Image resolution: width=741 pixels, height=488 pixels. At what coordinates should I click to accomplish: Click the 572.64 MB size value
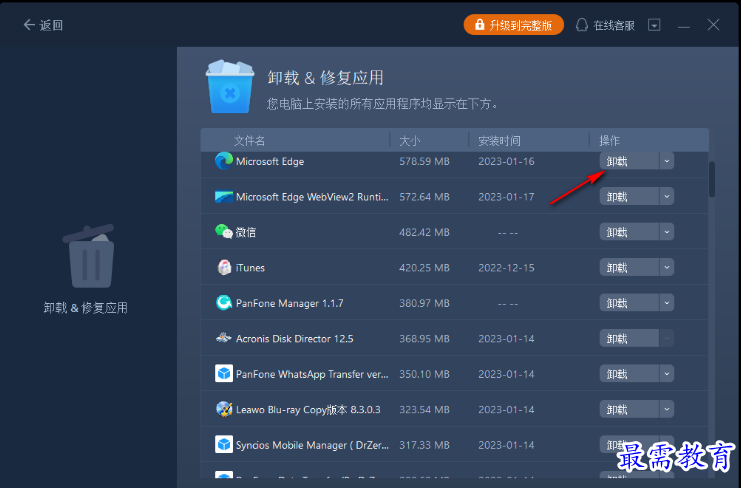(x=424, y=197)
